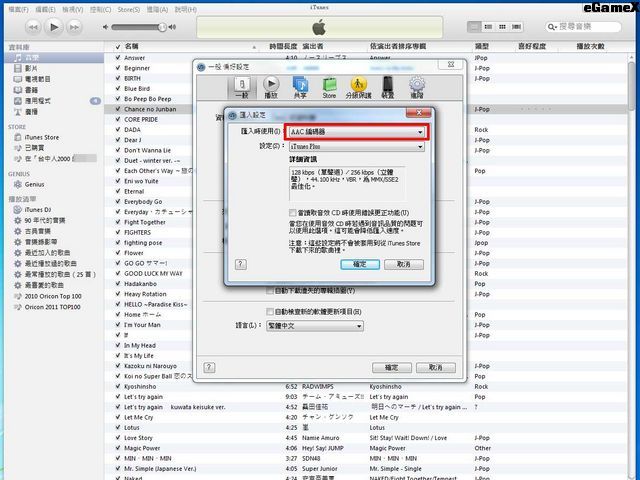Switch to song list view

click(474, 27)
